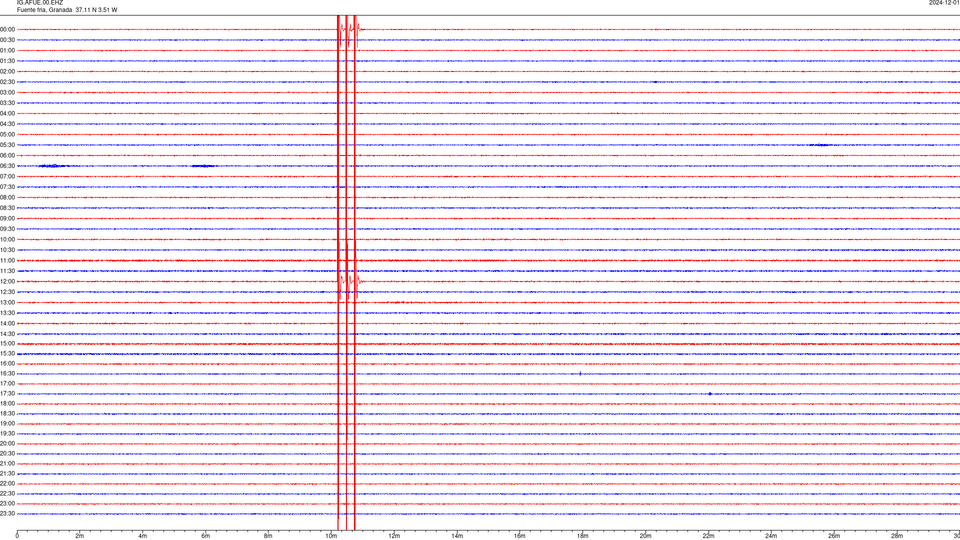The width and height of the screenshot is (960, 540).
Task: Select the 16:00 time label
Action: pos(7,364)
